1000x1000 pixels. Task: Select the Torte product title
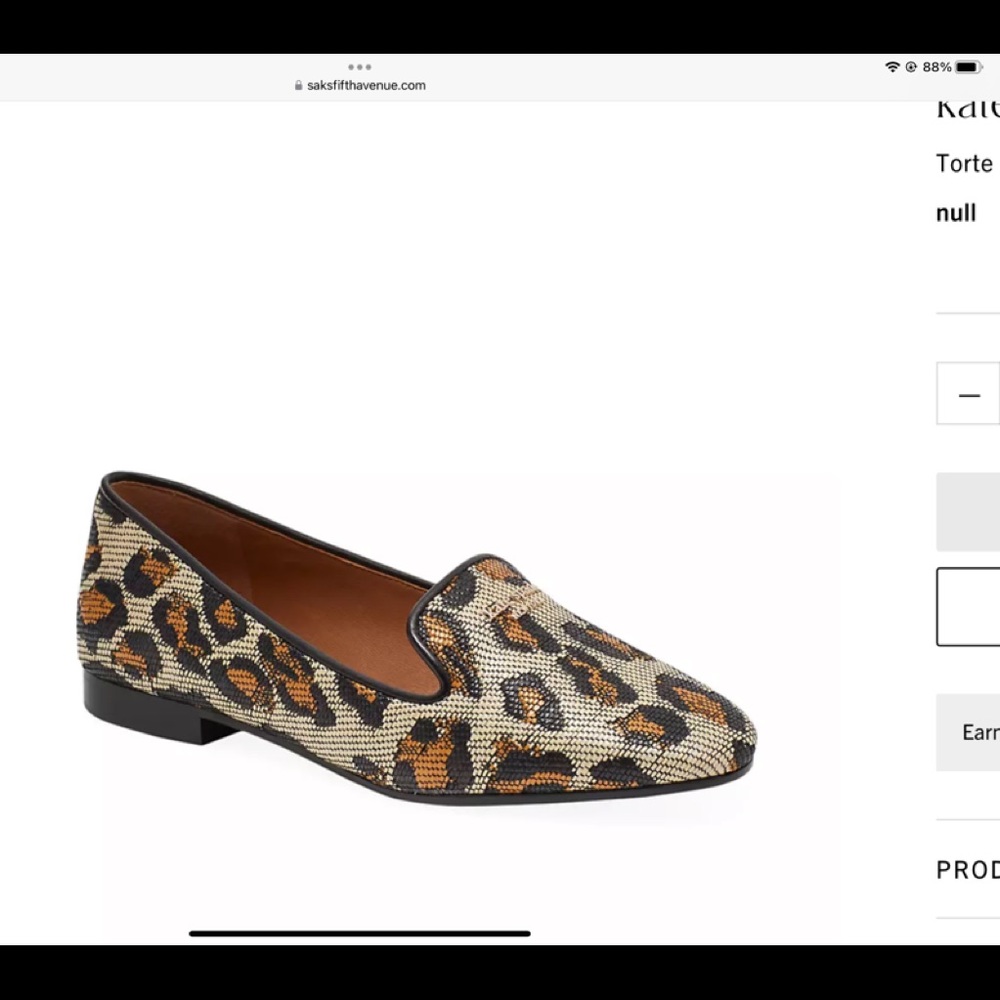[964, 163]
